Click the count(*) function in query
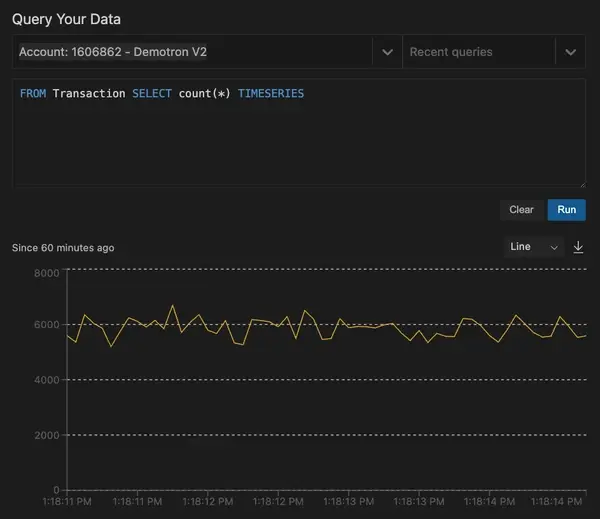This screenshot has width=600, height=519. [x=205, y=94]
